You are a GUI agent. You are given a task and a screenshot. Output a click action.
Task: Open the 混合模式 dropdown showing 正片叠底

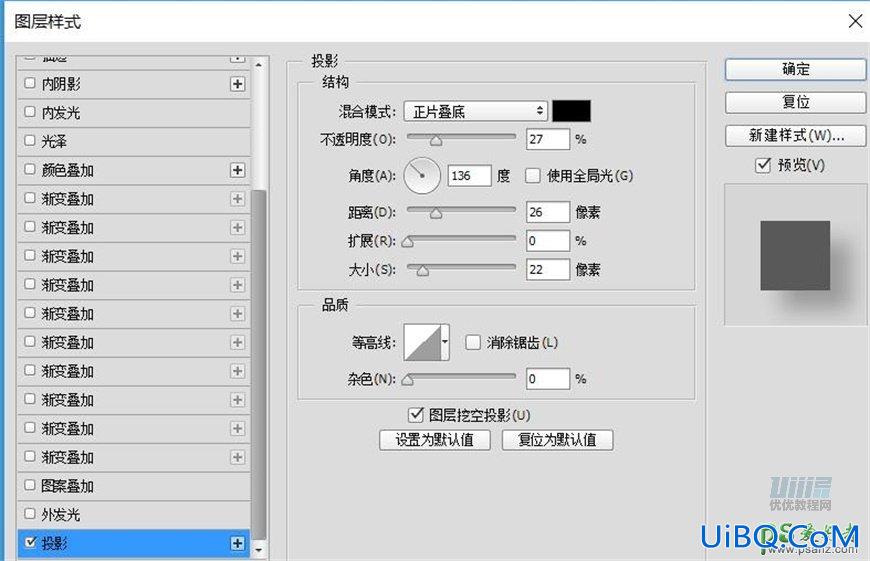(x=476, y=112)
